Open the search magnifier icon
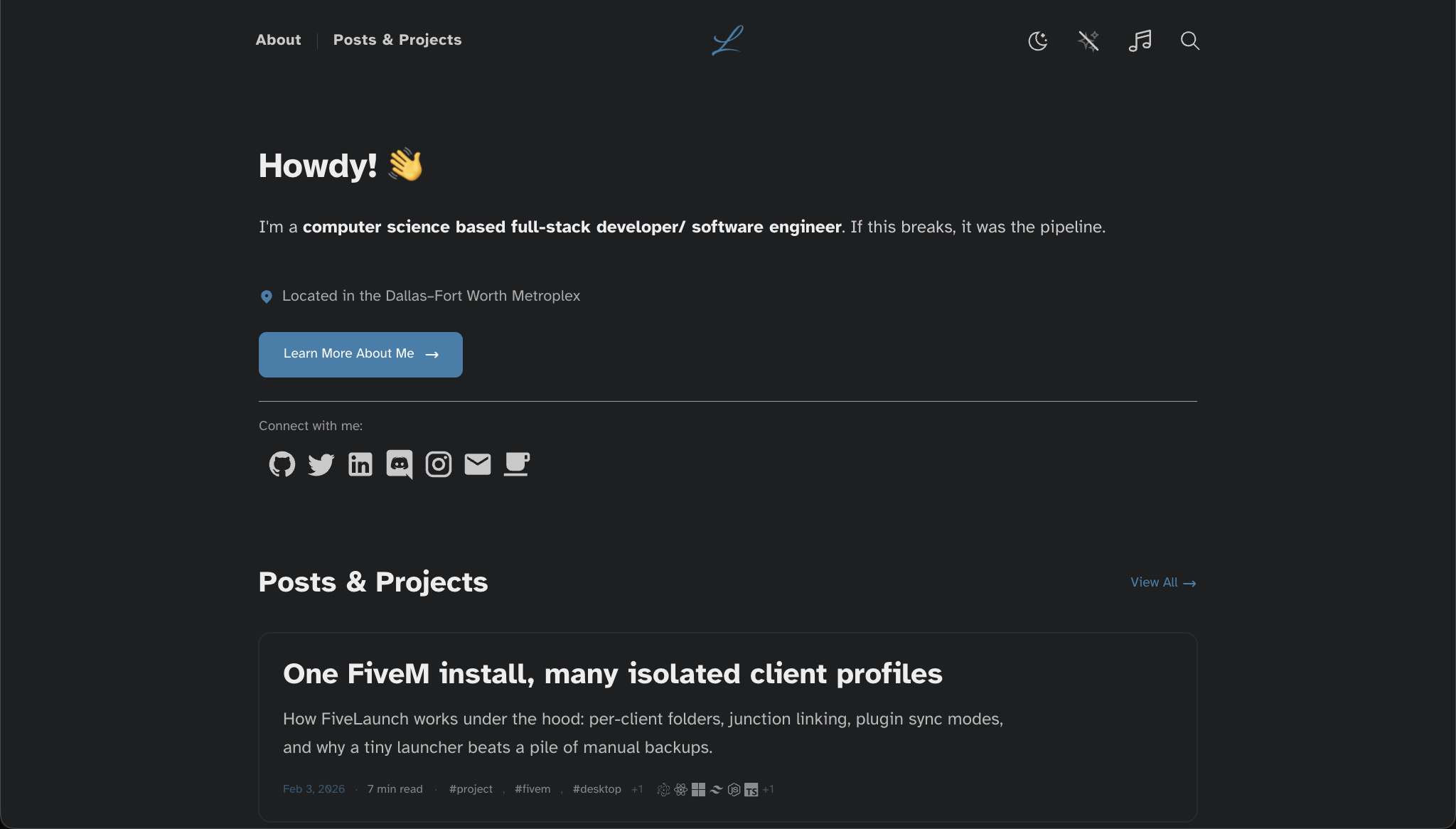 point(1190,41)
